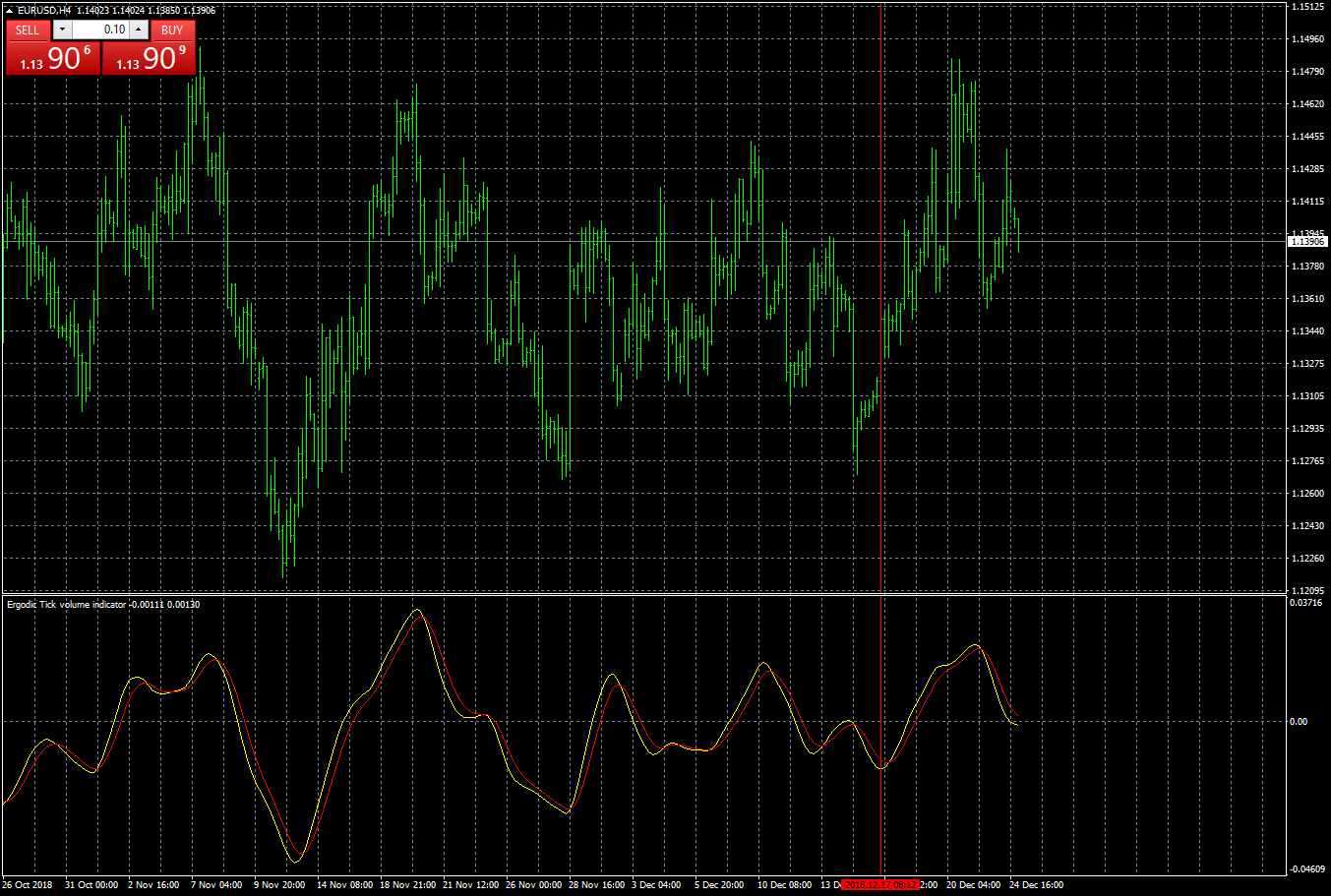Select the EURUSD,H4 chart title text

44,10
